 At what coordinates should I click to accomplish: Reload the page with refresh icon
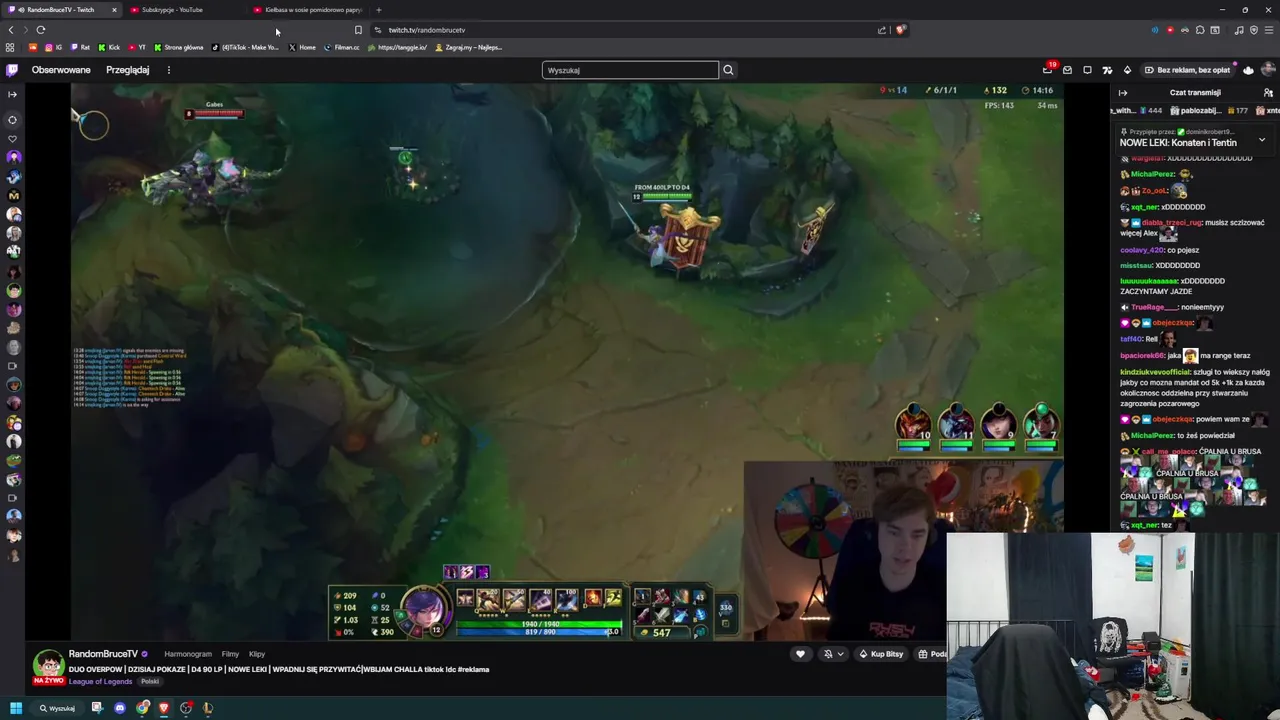coord(40,30)
